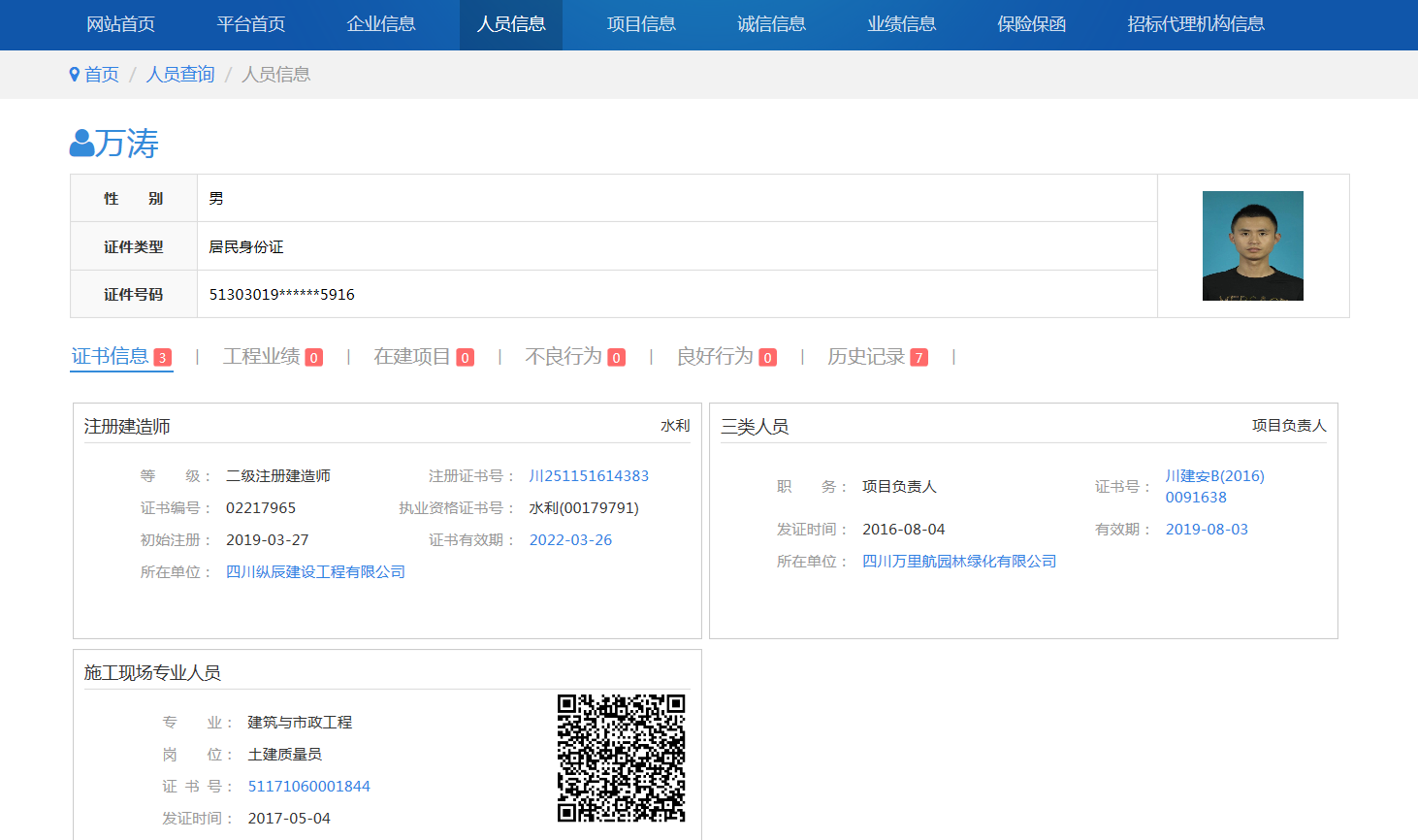Click the user icon beside 万涛
The width and height of the screenshot is (1418, 840).
(x=81, y=144)
